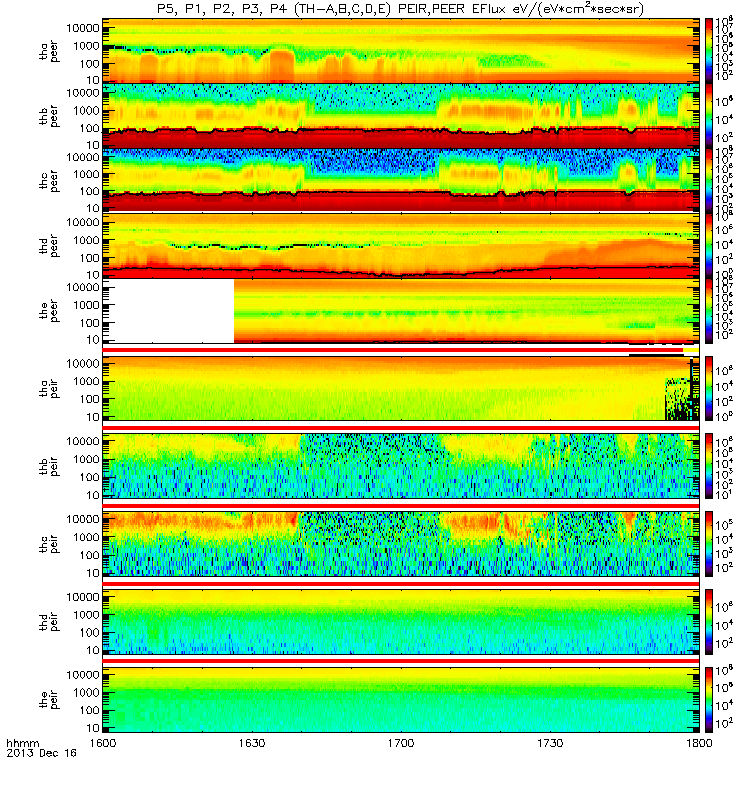Click the 'the peer' axis label
This screenshot has width=750, height=800.
(x=49, y=311)
